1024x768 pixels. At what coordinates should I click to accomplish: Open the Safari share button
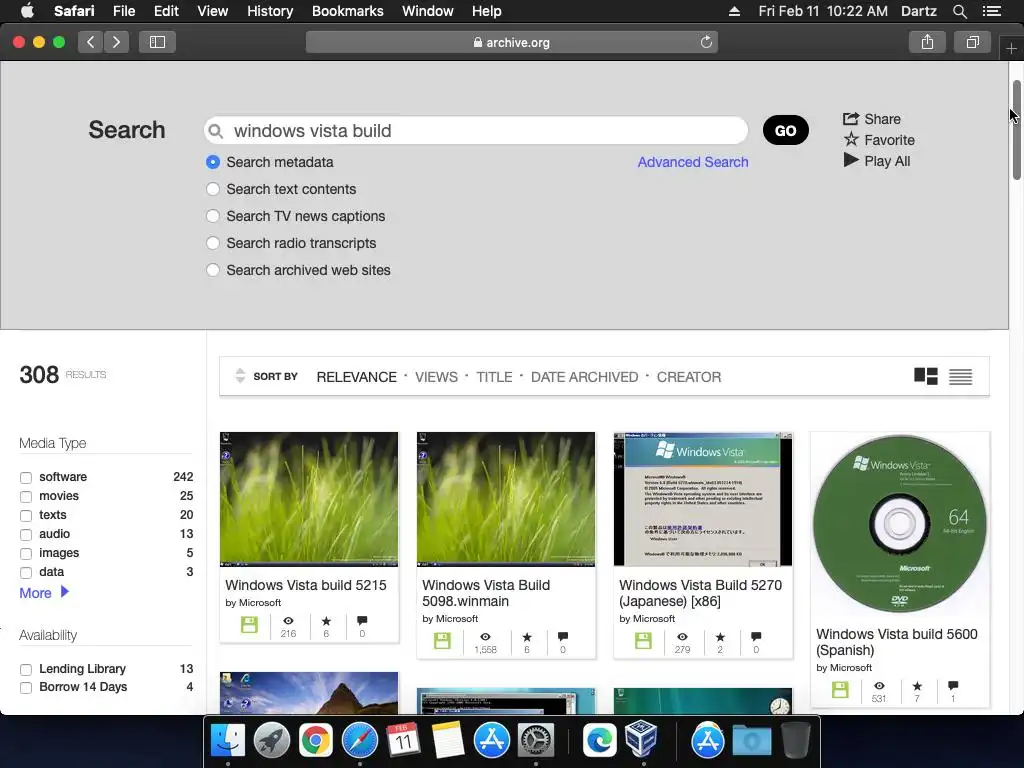point(927,42)
